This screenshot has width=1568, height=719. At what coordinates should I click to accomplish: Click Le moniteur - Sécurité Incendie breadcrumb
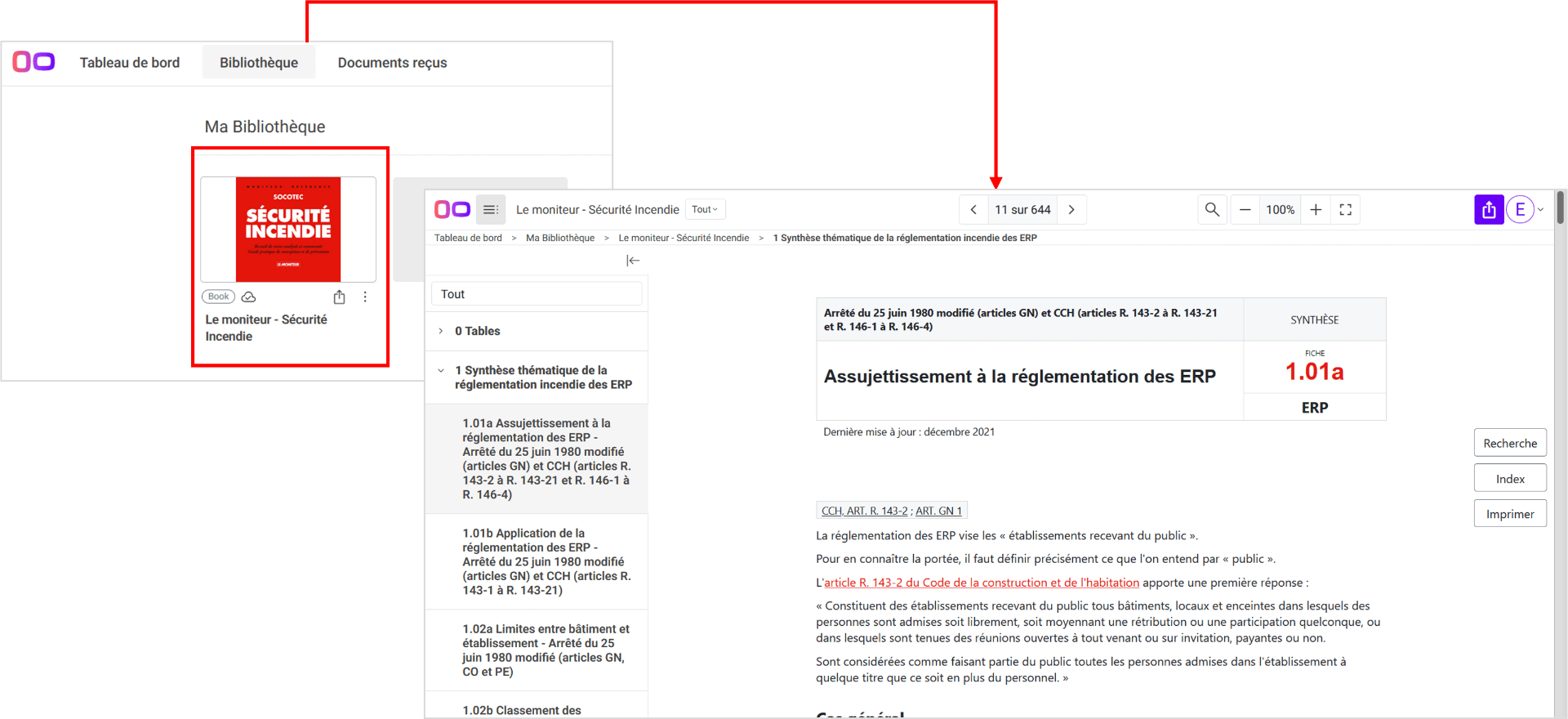click(684, 238)
